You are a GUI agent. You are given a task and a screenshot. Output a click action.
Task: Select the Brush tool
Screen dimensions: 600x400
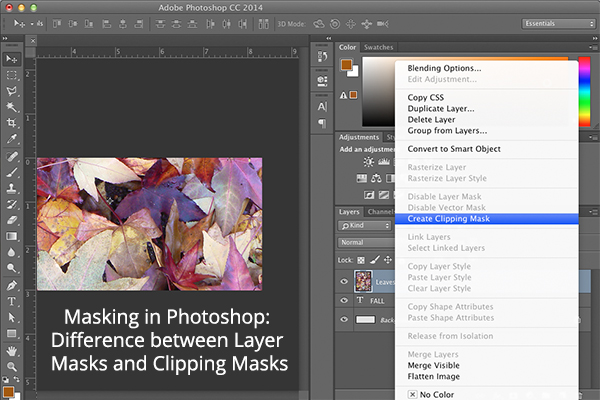[x=11, y=173]
